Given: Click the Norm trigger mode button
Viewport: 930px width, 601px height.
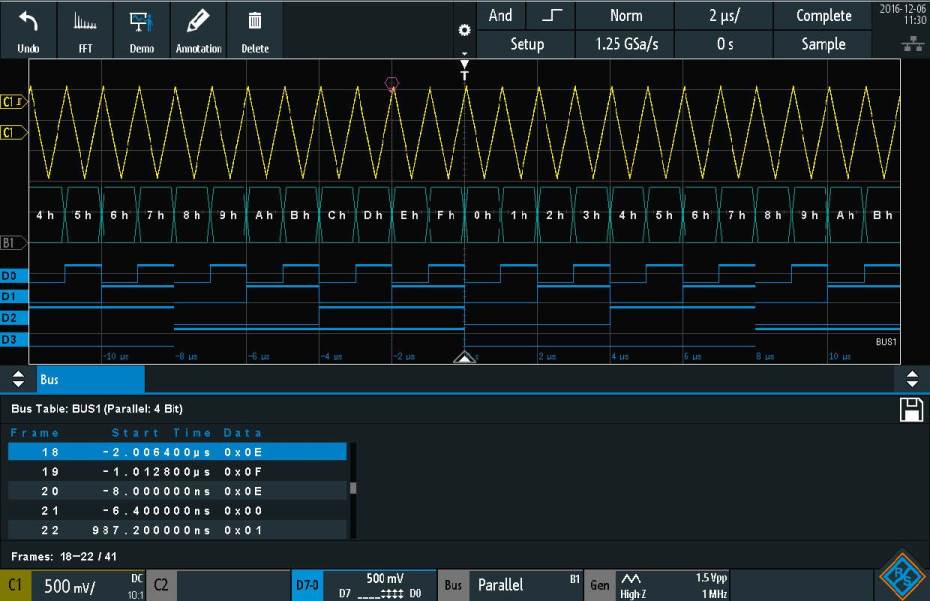Looking at the screenshot, I should pyautogui.click(x=626, y=16).
